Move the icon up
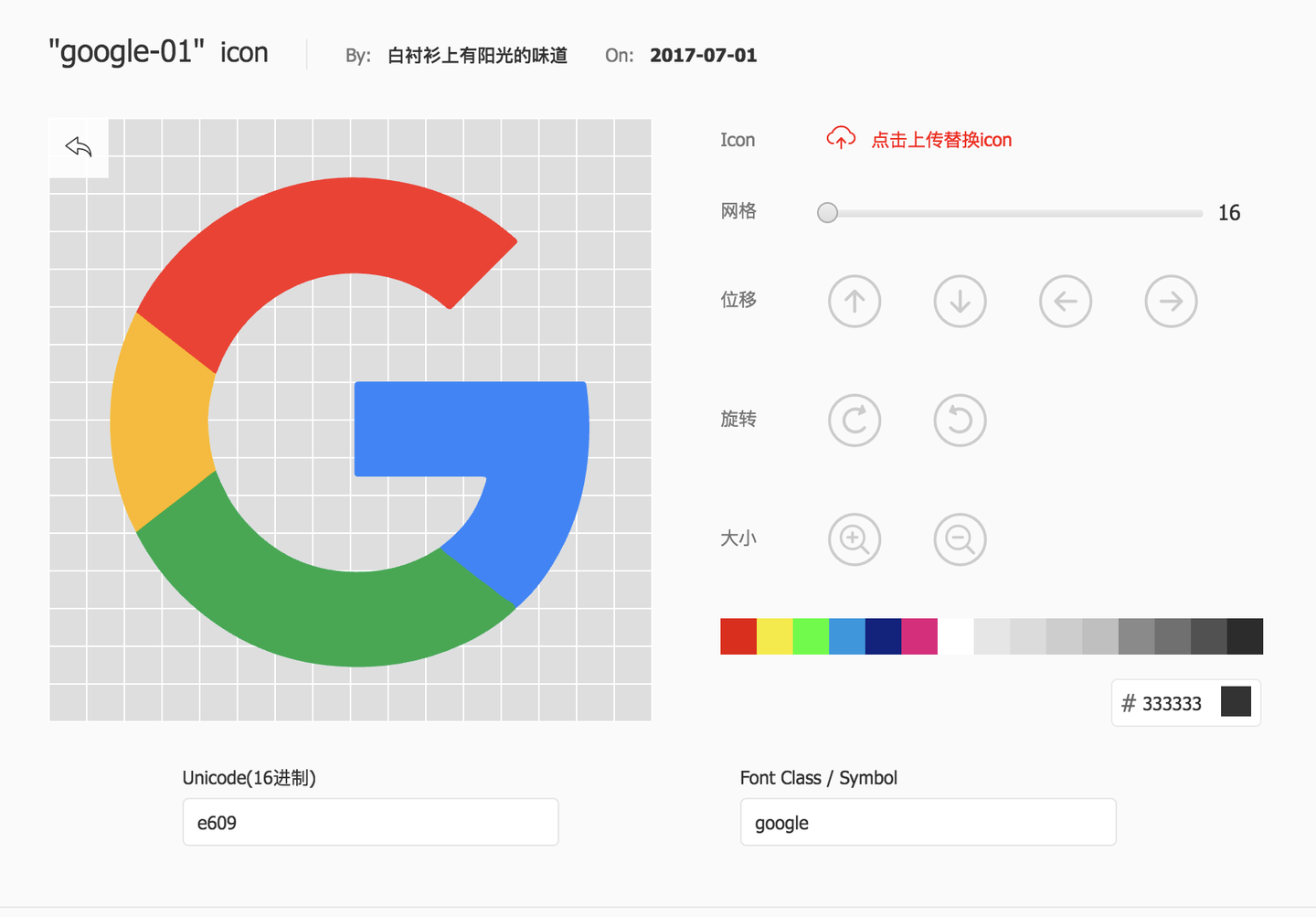Screen dimensions: 1316x917 (854, 301)
